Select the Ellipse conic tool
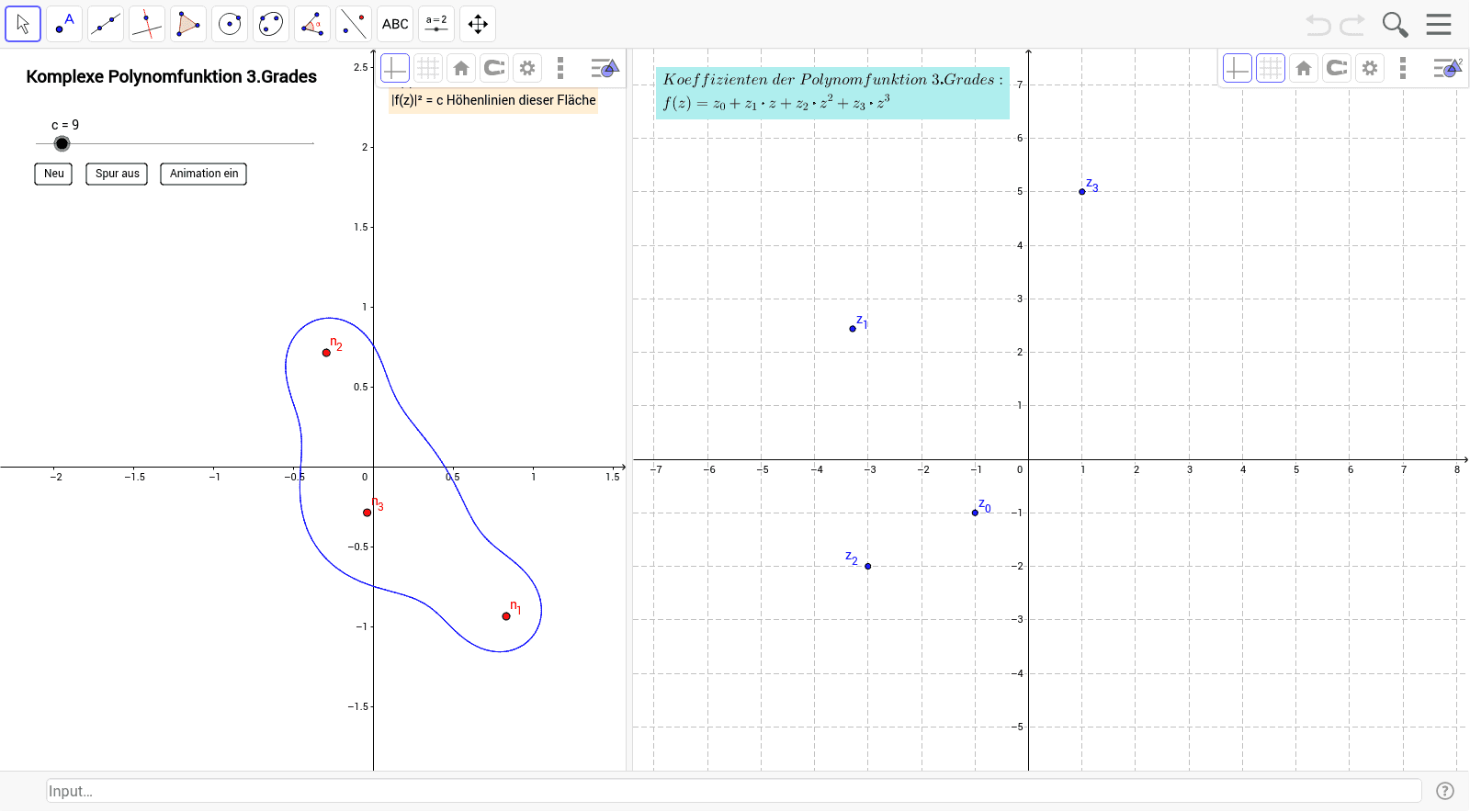The image size is (1470, 812). click(271, 24)
